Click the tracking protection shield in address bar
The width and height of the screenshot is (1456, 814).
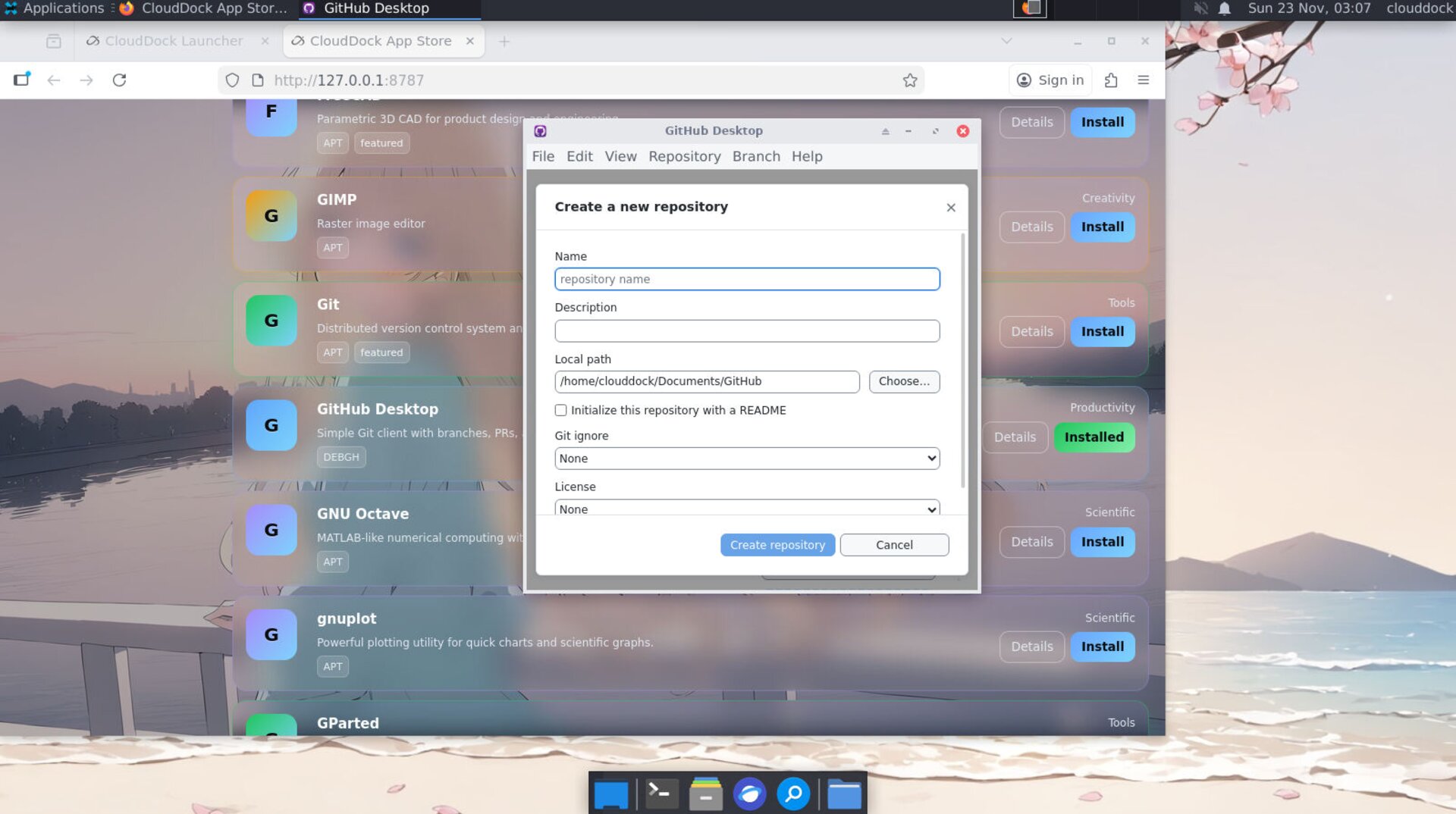tap(231, 80)
